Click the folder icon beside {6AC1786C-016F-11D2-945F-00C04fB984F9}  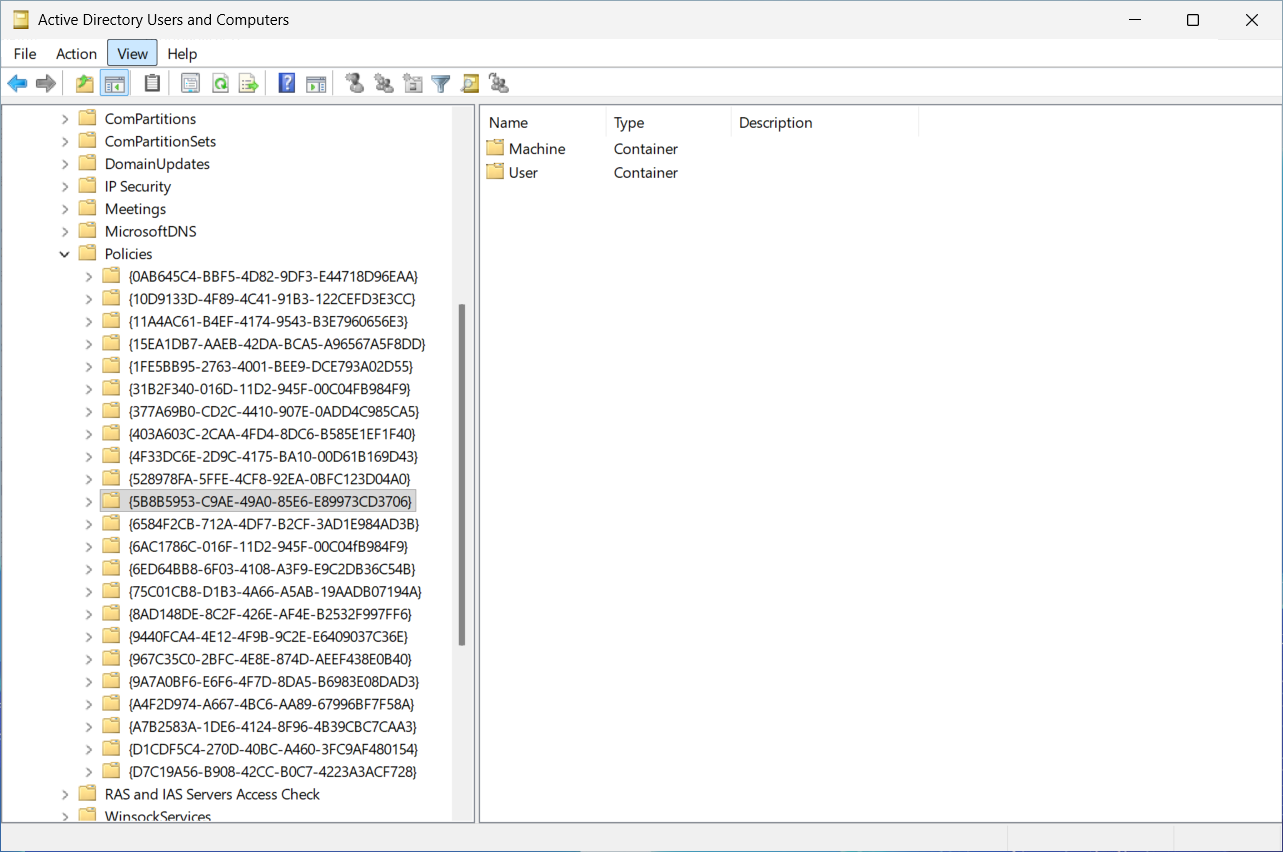pos(111,546)
